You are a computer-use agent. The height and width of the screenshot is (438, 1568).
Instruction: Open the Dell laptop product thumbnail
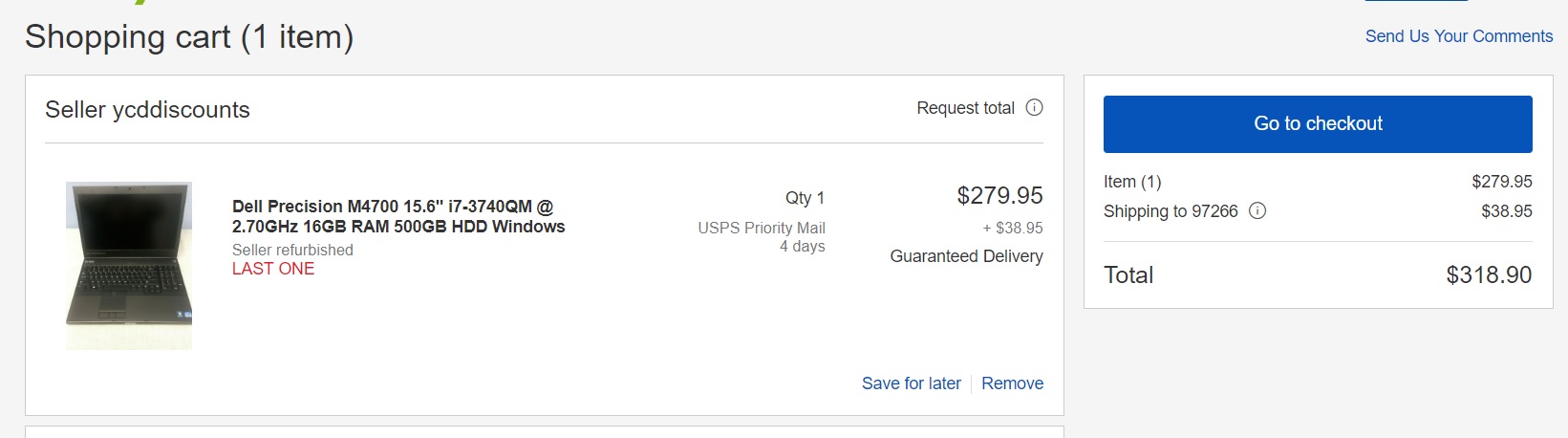click(x=129, y=265)
